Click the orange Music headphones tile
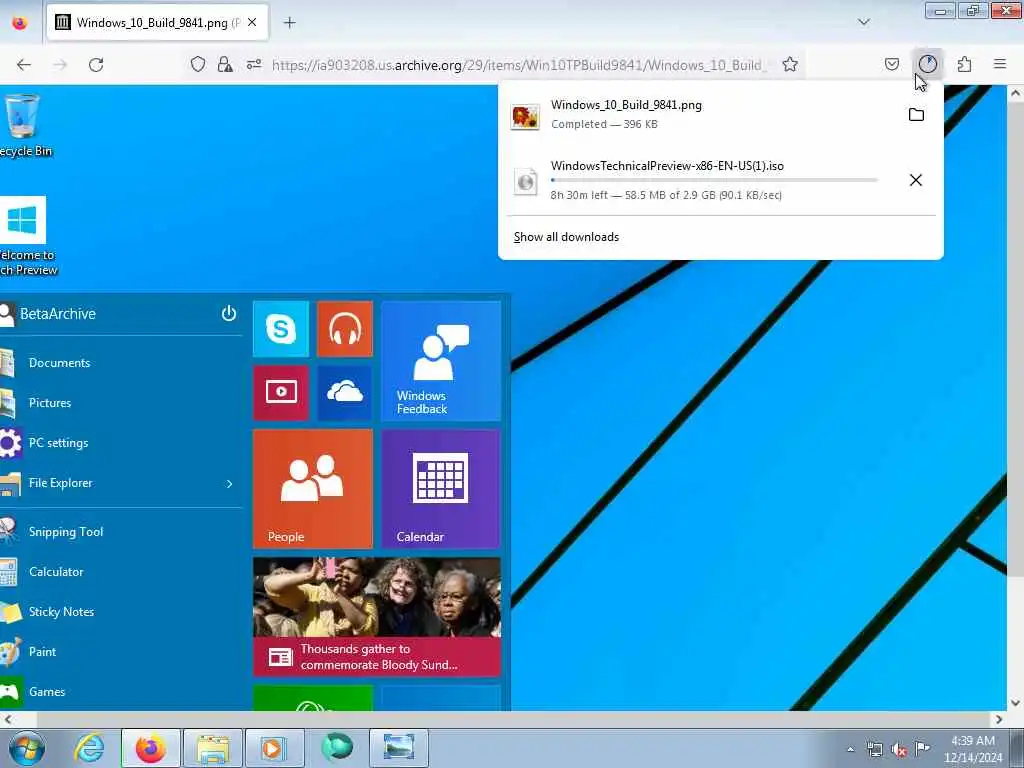The image size is (1024, 768). [x=345, y=329]
